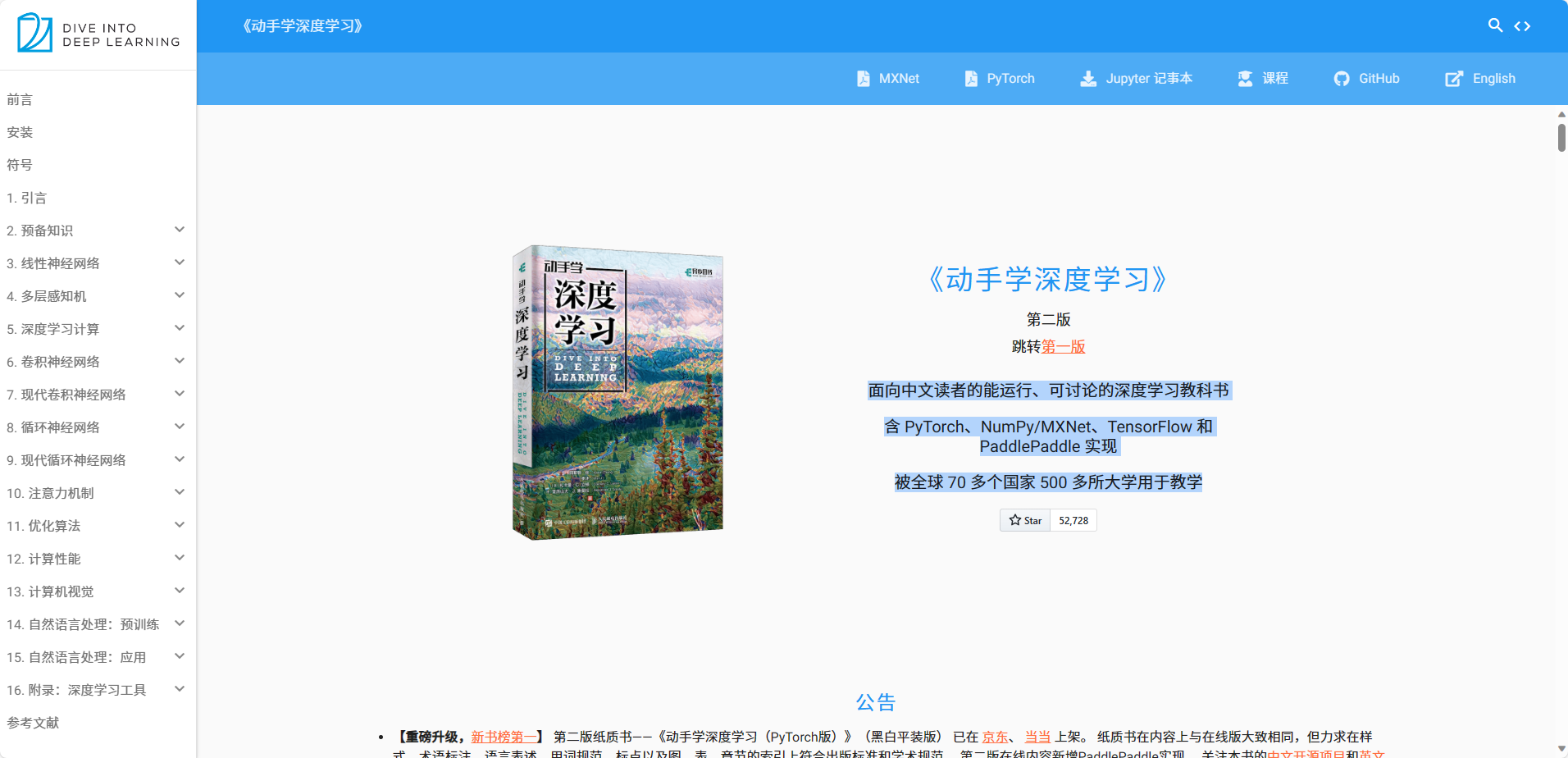
Task: Click the GitHub octocat icon
Action: 1341,78
